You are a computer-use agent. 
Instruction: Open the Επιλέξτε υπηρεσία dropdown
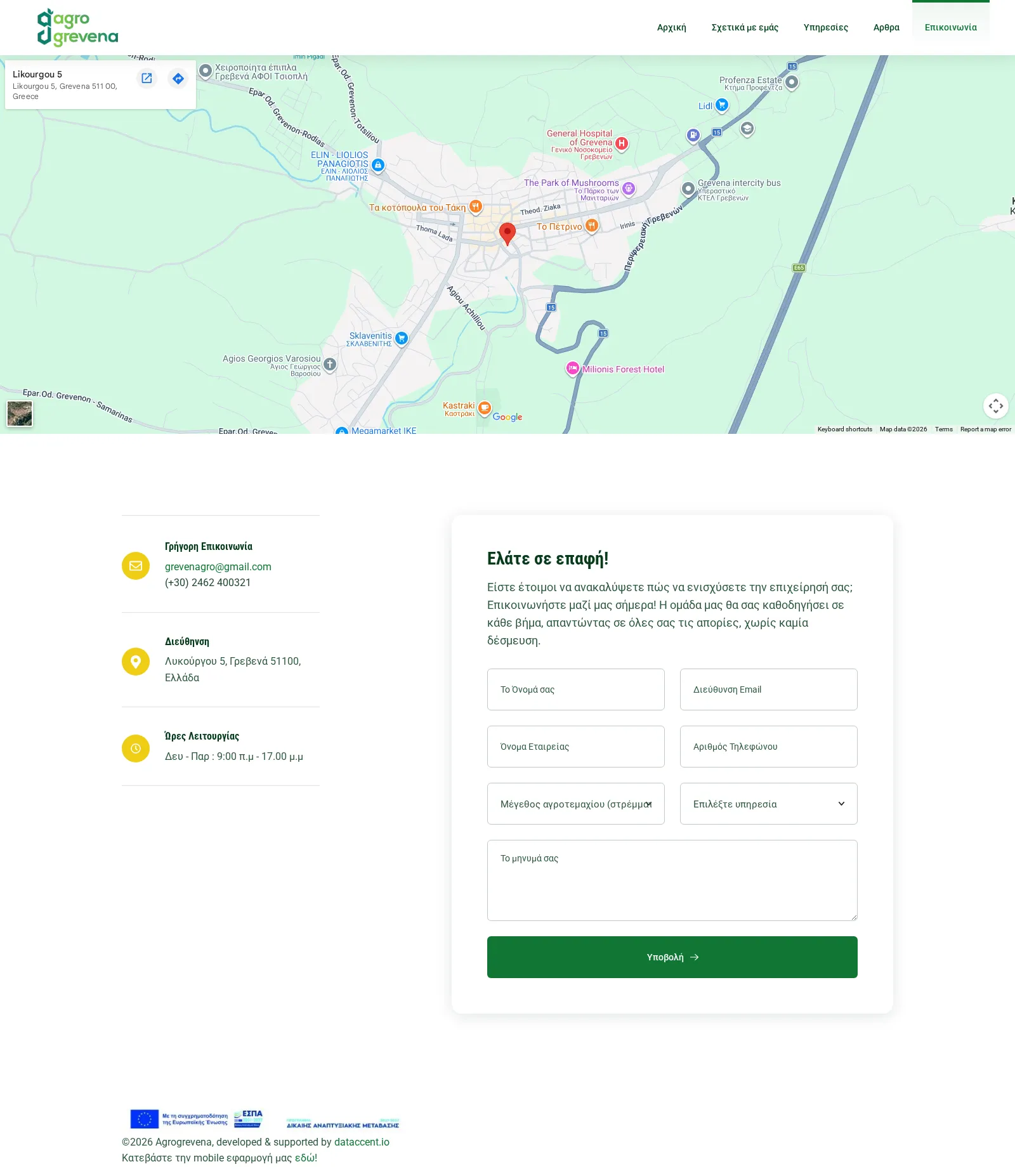(768, 804)
